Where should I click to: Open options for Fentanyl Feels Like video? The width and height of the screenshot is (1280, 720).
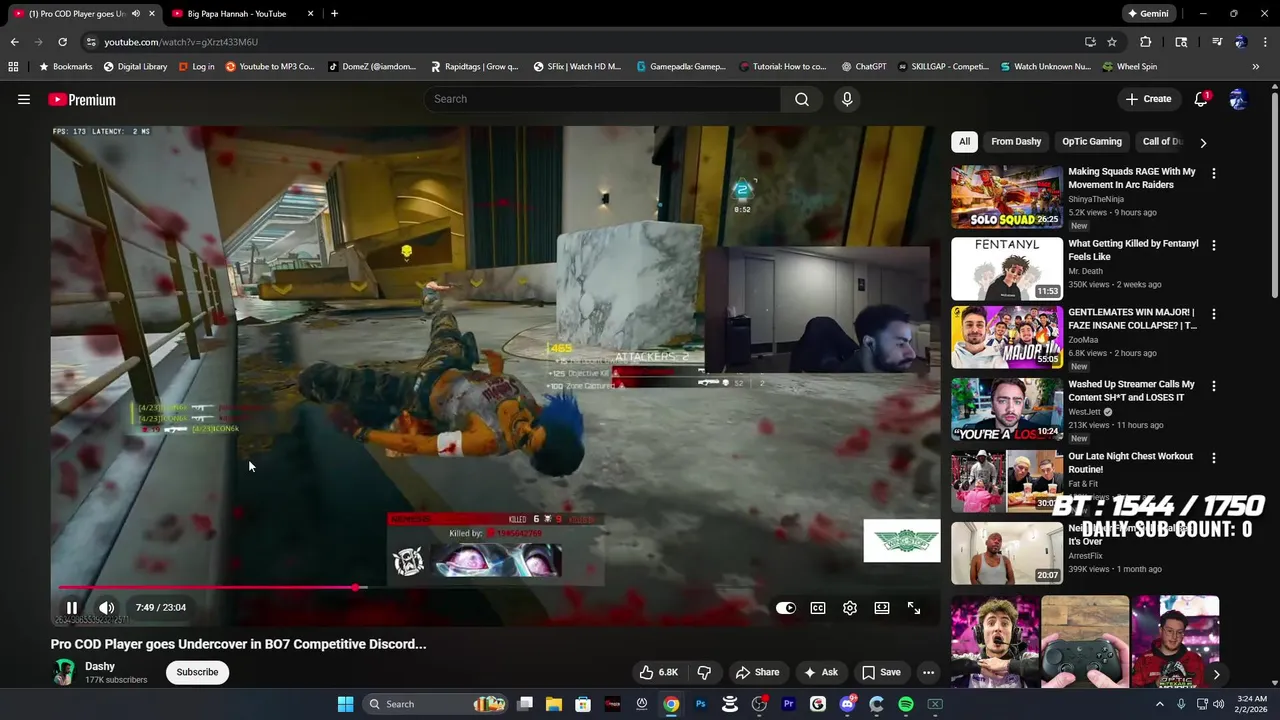[1214, 245]
